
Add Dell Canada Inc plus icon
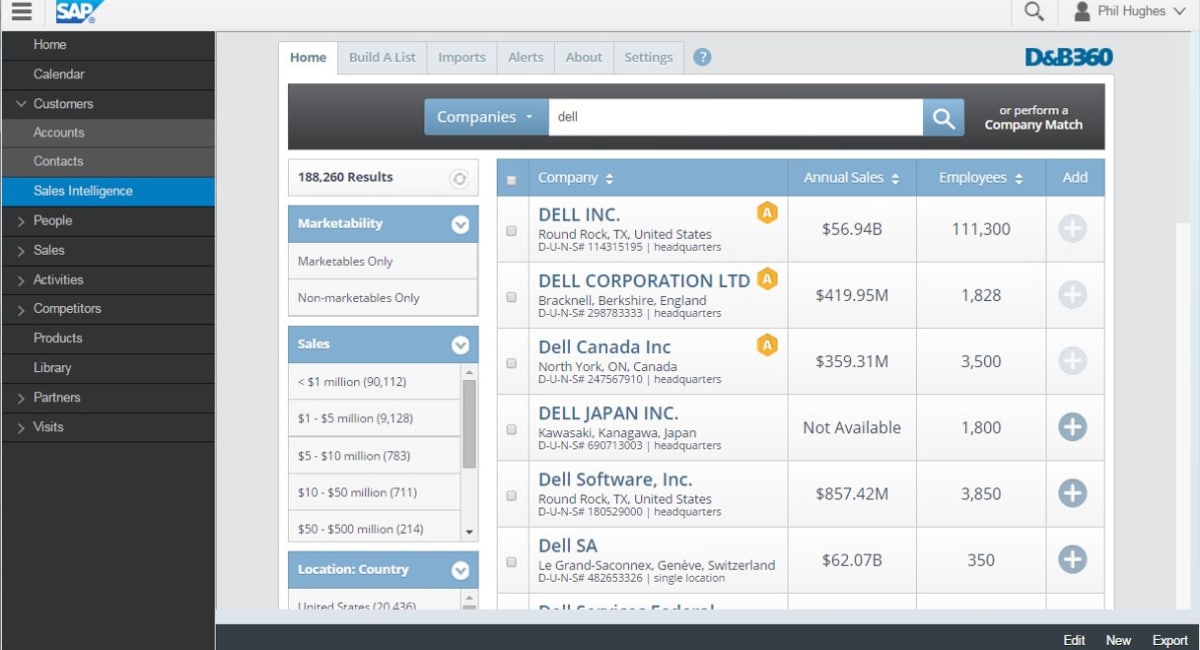click(1072, 361)
